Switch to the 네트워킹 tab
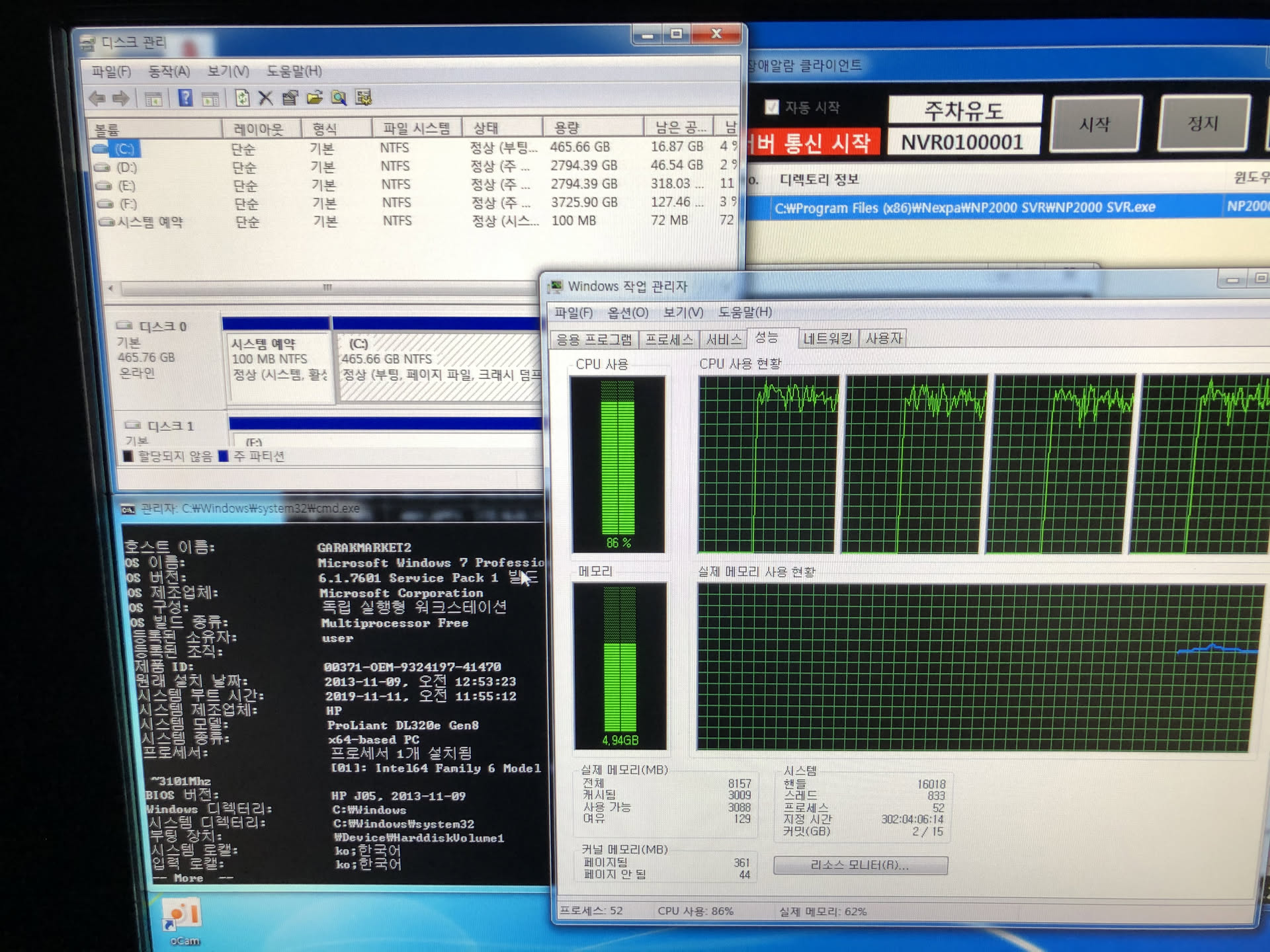1270x952 pixels. tap(827, 338)
